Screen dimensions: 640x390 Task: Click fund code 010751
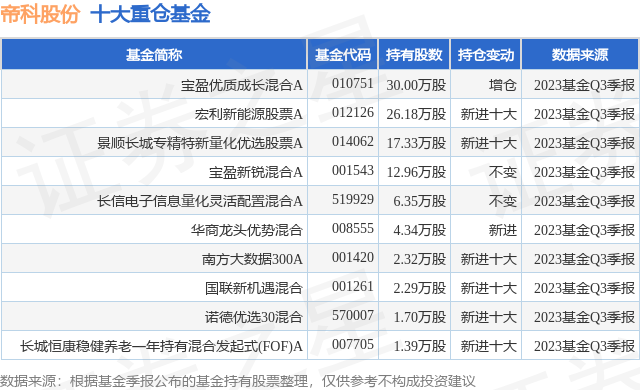(x=353, y=83)
